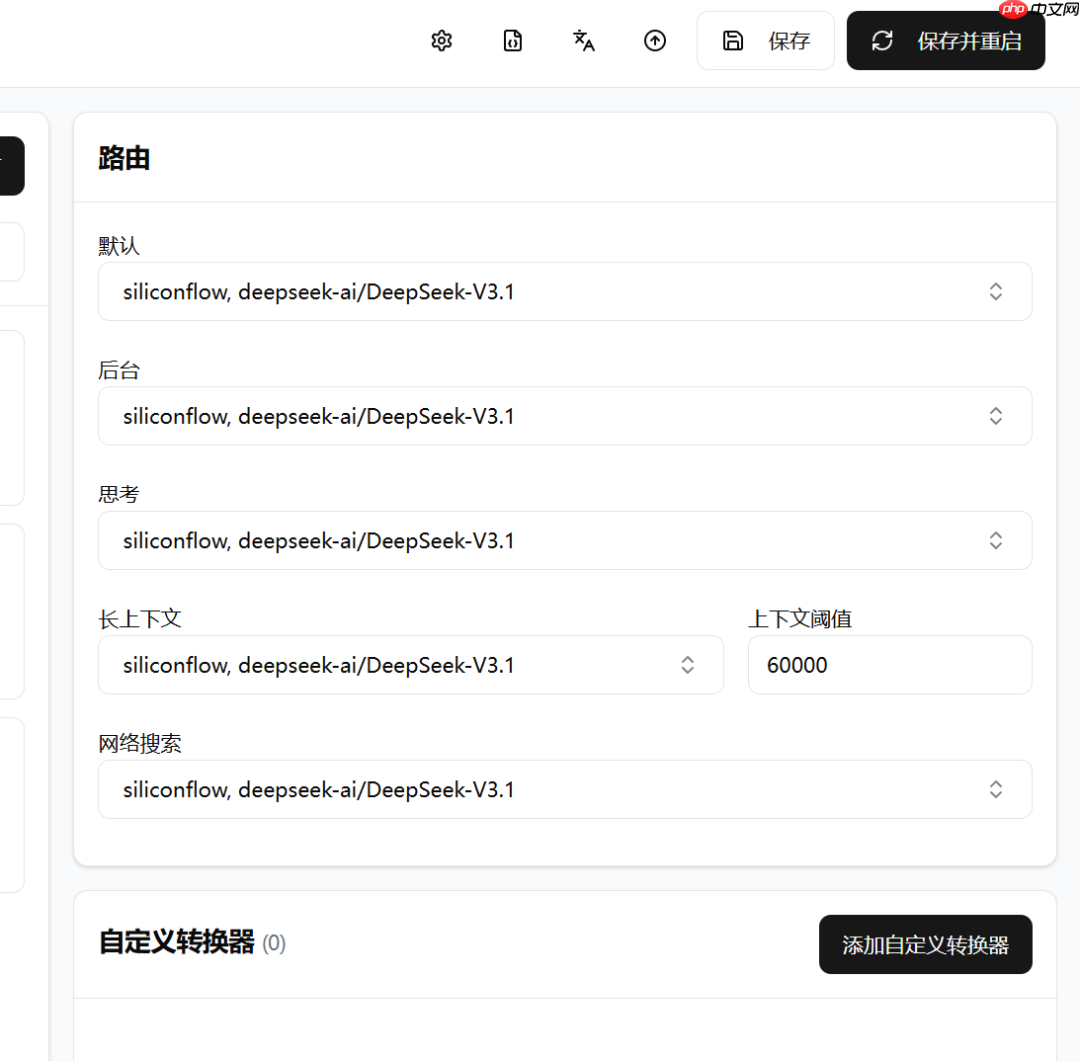Click the 上下文阈值 value field showing 60000
Screen dimensions: 1080x1061
click(889, 664)
